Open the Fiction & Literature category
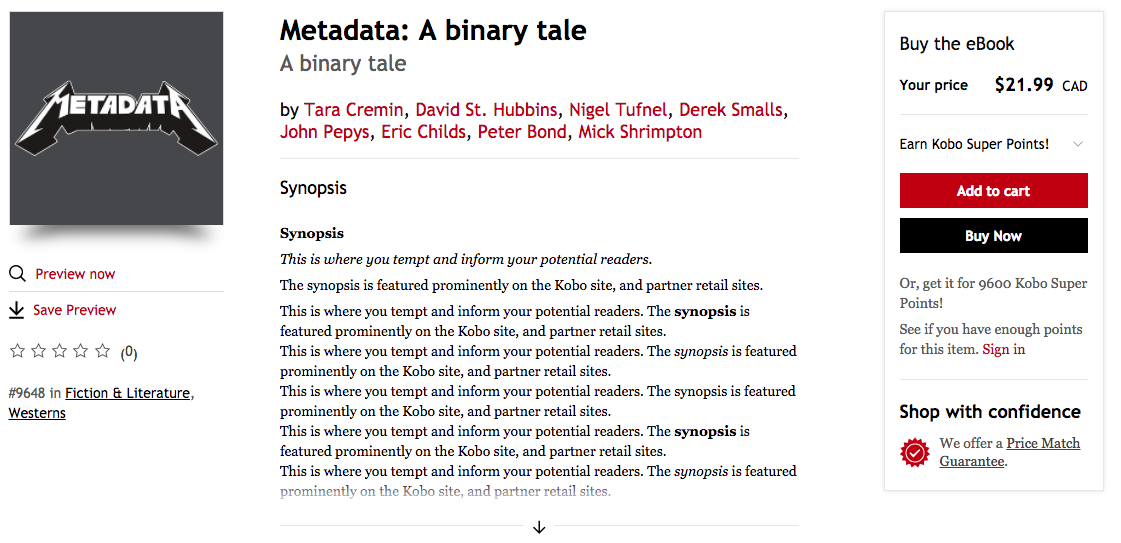 [x=127, y=393]
